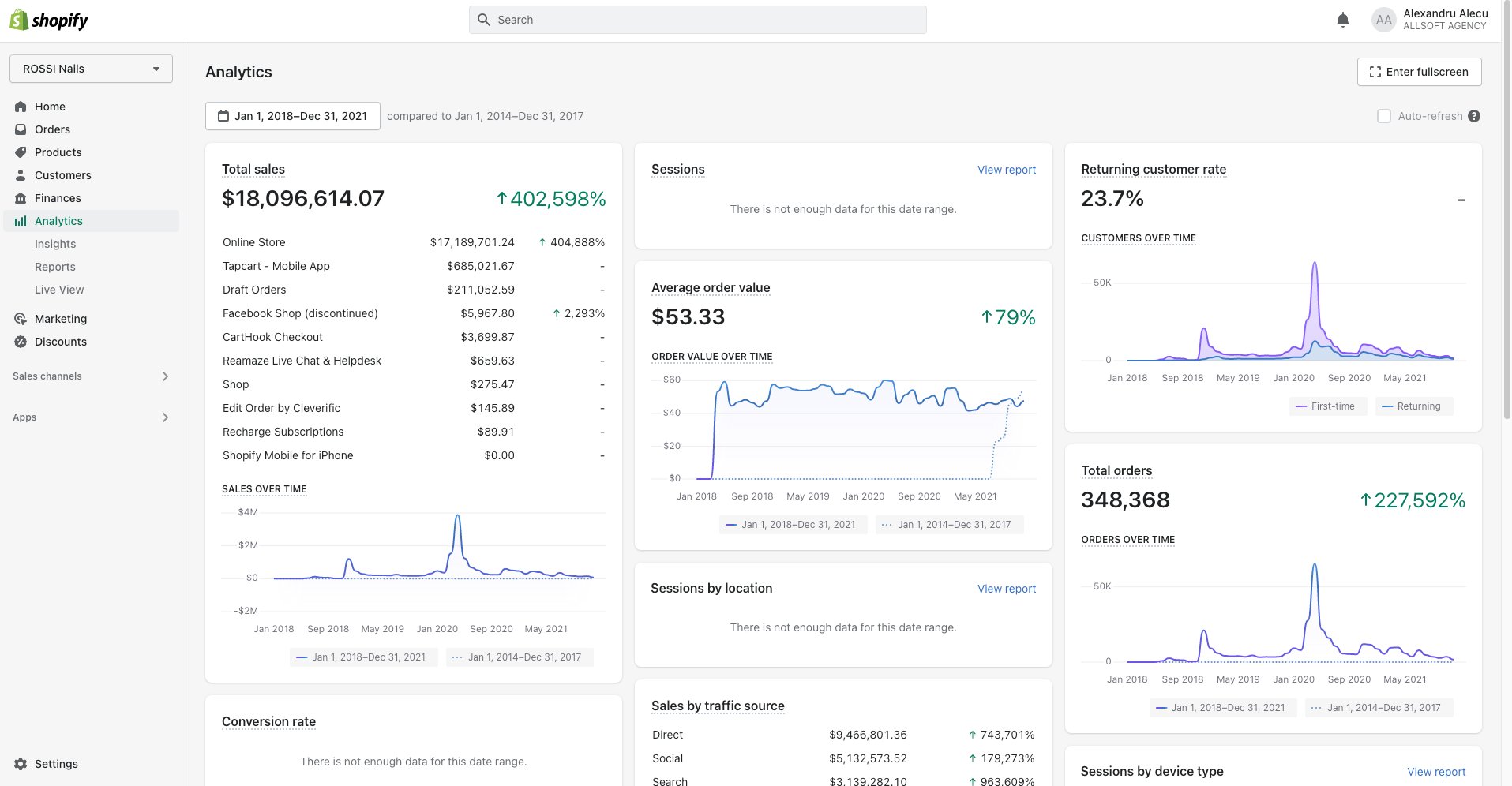This screenshot has width=1512, height=786.
Task: Click the Orders inbox icon
Action: 21,129
